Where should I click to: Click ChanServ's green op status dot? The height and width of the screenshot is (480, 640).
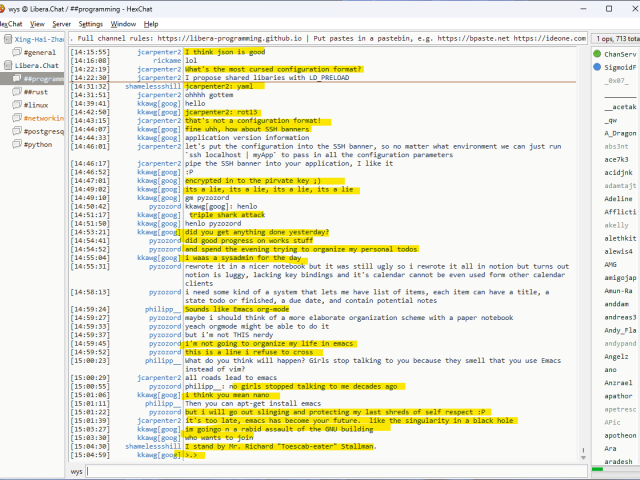tap(597, 53)
